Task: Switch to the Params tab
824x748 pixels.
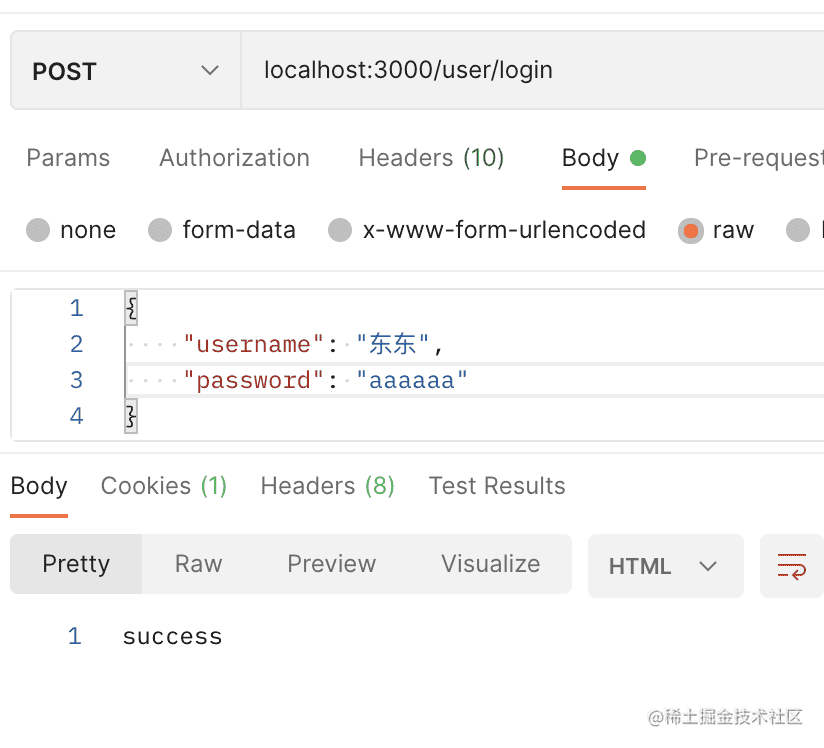Action: [68, 158]
